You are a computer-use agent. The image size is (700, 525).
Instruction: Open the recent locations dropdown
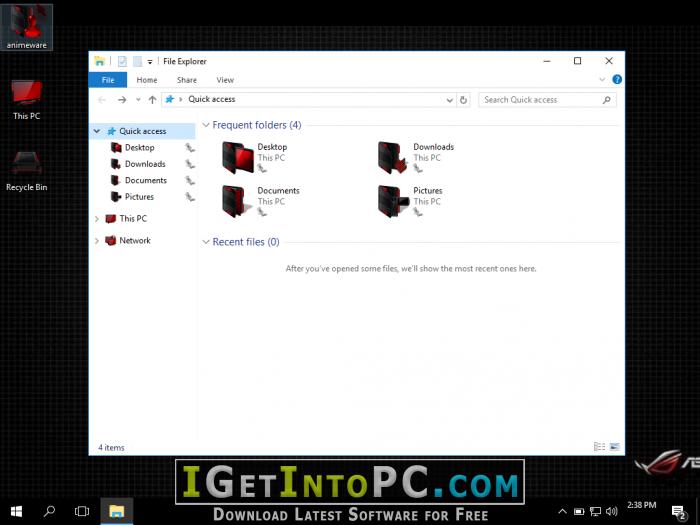pos(138,100)
